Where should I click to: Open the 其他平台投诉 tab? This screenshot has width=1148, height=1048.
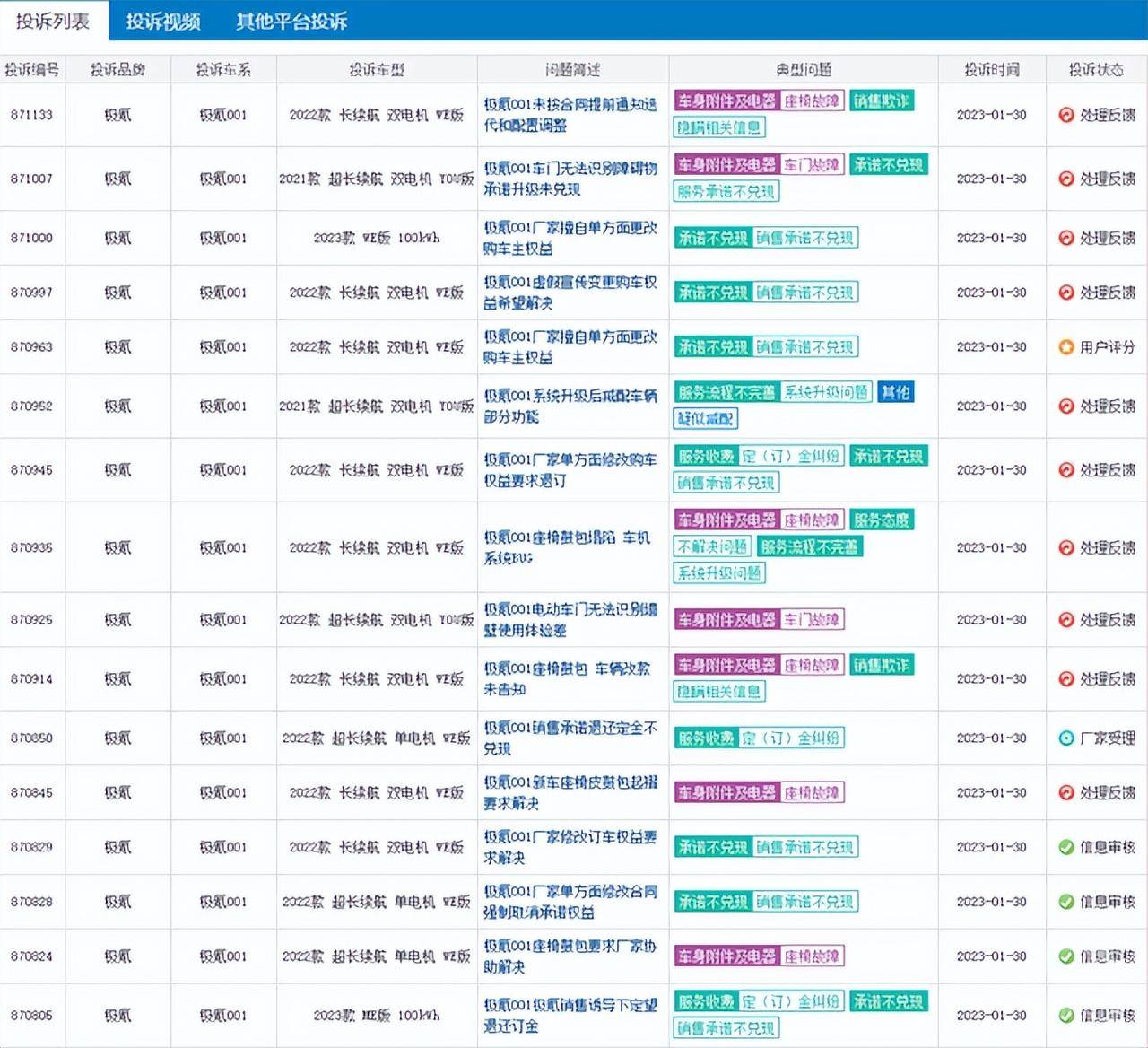291,22
